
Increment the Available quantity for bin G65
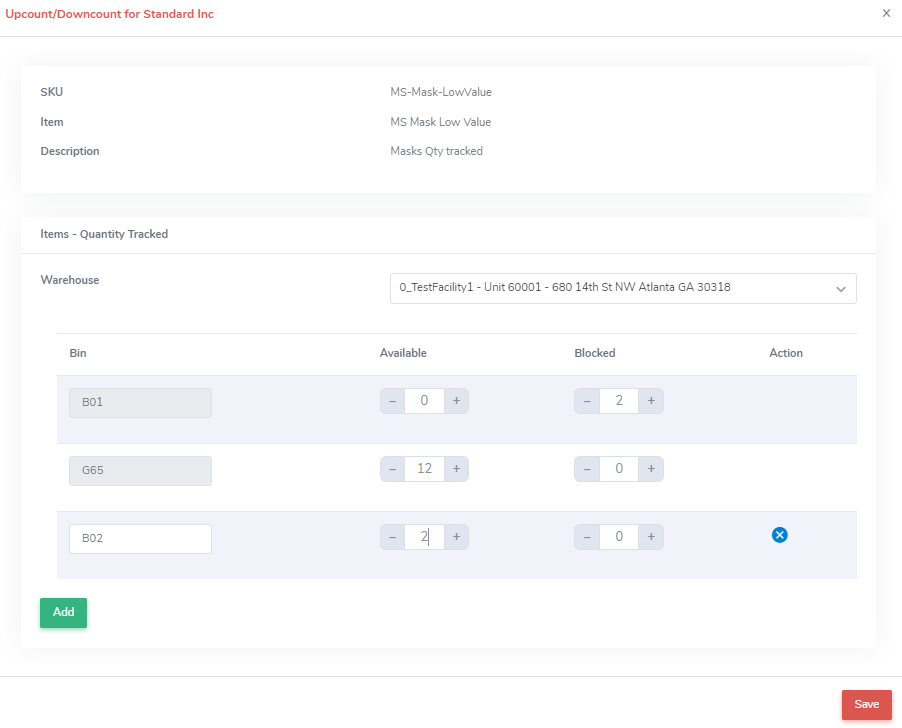tap(456, 468)
